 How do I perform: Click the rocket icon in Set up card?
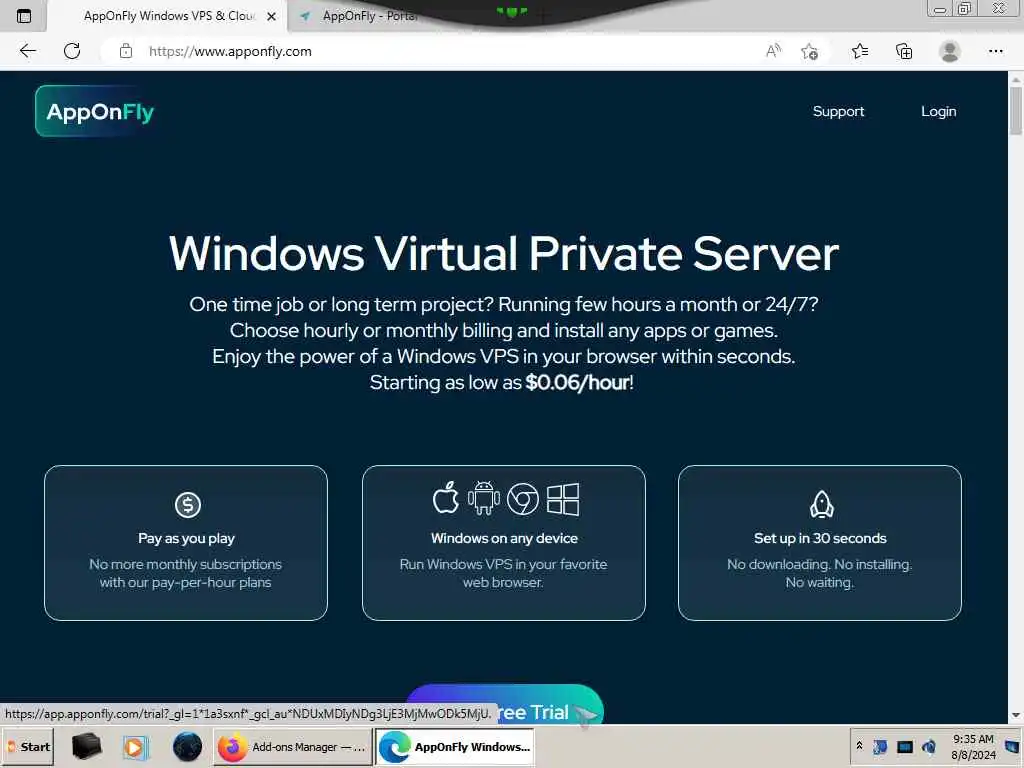[821, 504]
